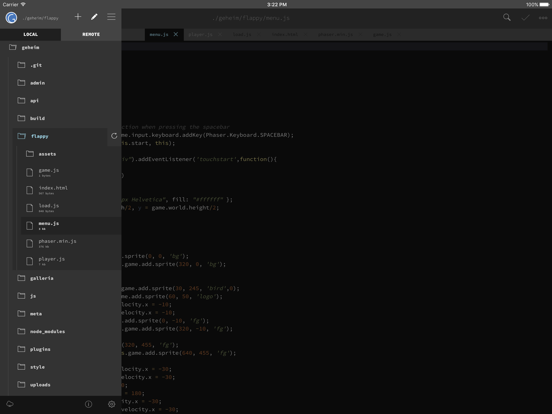
Task: Click the ./geheim/flappy/menu.js title path
Action: [x=251, y=18]
